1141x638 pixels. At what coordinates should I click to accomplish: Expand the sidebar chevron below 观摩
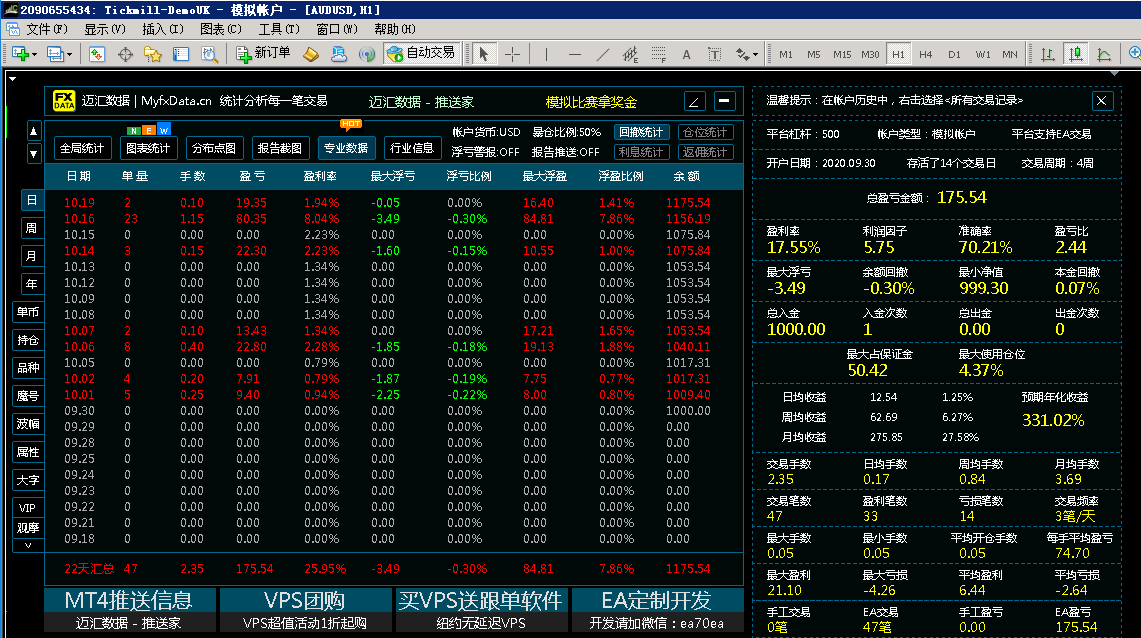point(28,545)
